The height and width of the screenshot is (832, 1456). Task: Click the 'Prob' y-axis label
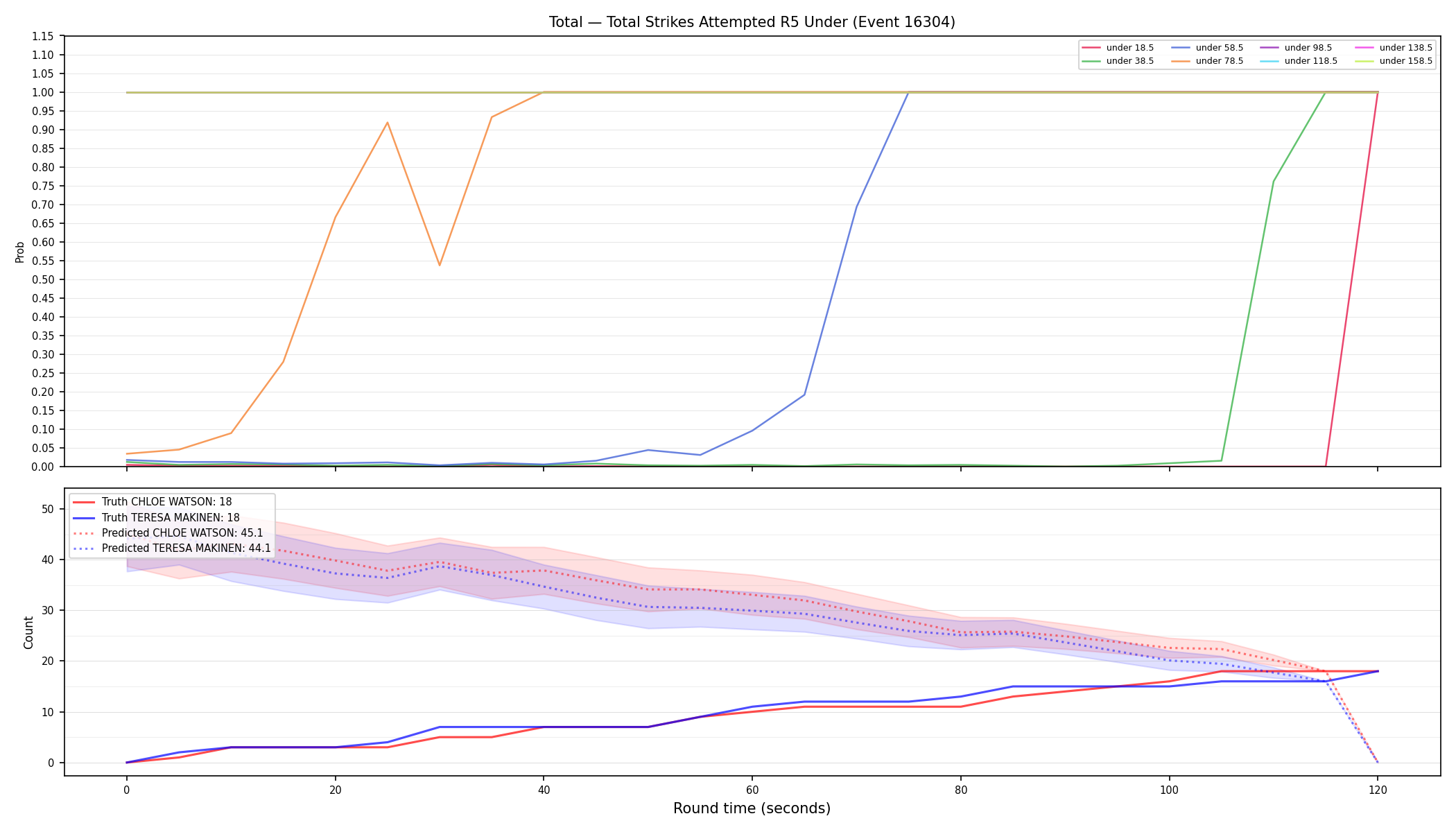(20, 252)
